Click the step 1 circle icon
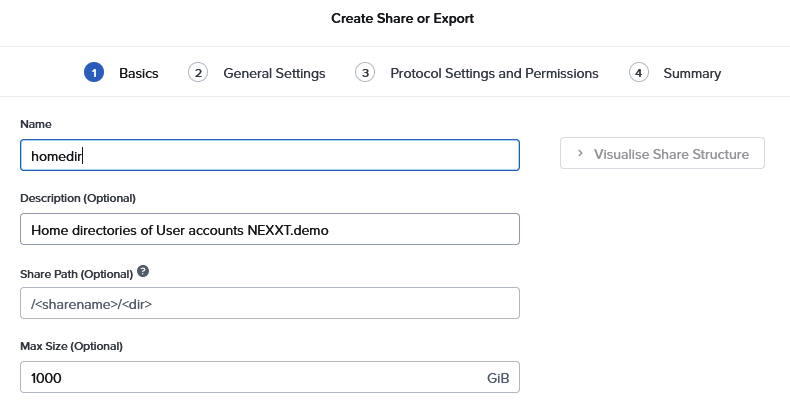This screenshot has width=790, height=413. click(94, 73)
